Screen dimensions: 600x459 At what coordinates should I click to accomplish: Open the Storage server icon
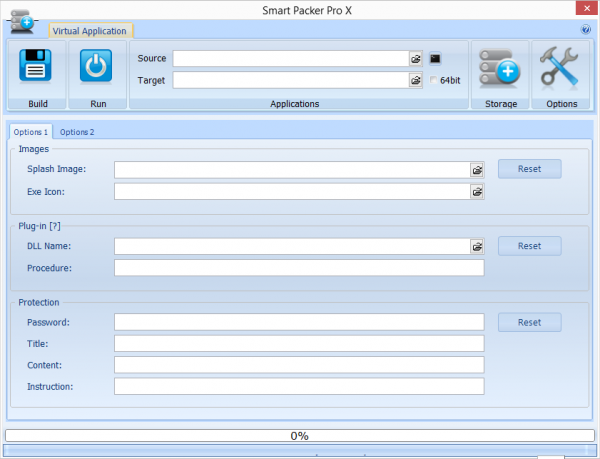[x=499, y=67]
